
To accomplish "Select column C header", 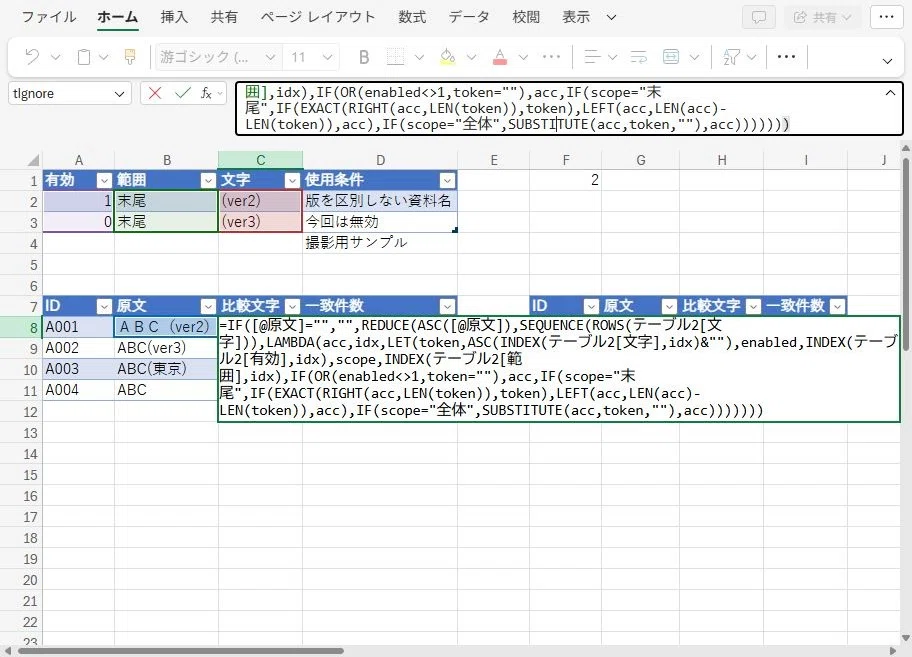I will 261,160.
